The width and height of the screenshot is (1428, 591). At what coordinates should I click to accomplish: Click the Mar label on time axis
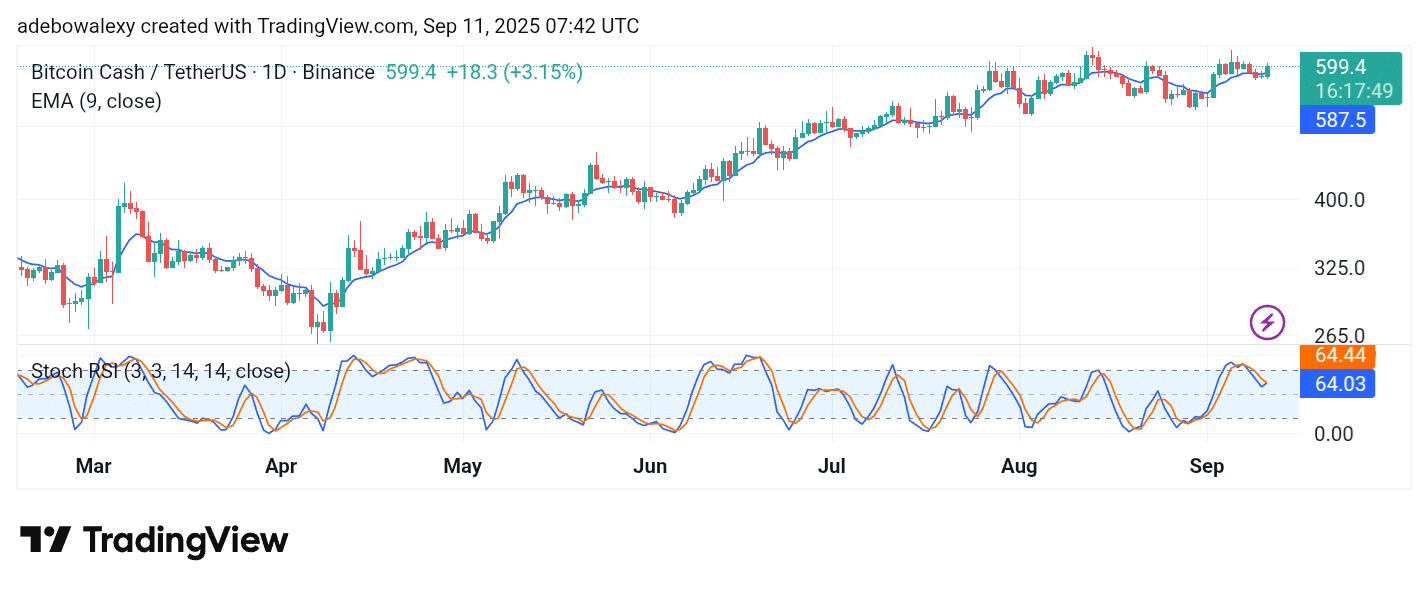click(93, 466)
